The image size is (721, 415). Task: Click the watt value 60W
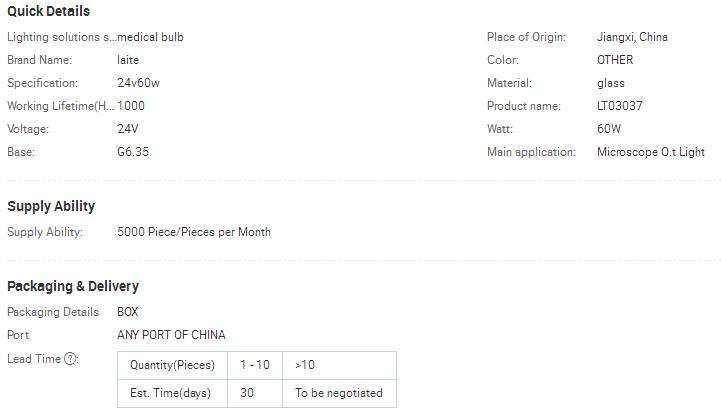pos(609,129)
